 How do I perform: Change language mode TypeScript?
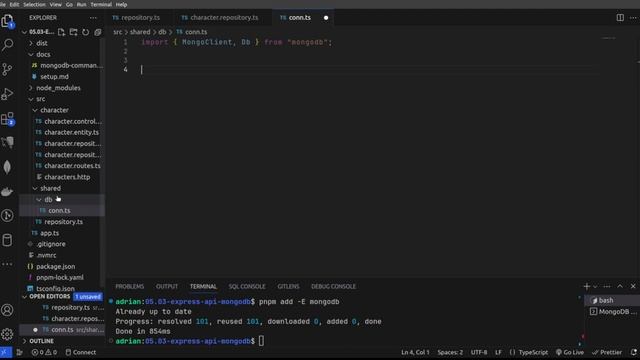(533, 352)
